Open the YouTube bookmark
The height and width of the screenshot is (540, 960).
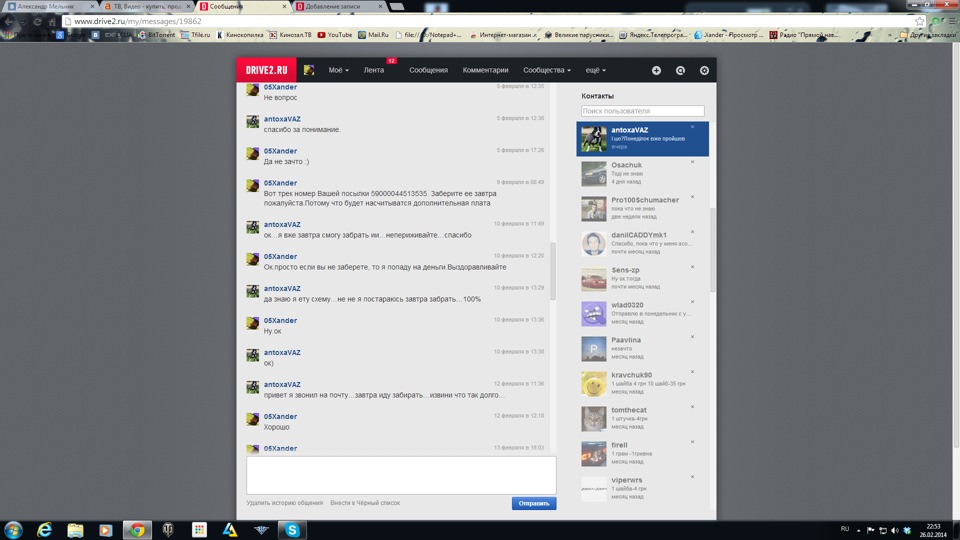coord(335,35)
